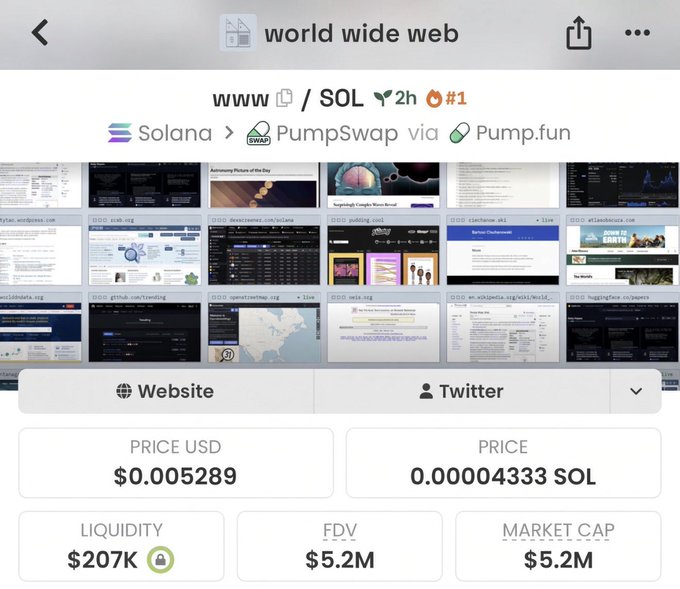
Task: Open the Website button
Action: (x=166, y=391)
